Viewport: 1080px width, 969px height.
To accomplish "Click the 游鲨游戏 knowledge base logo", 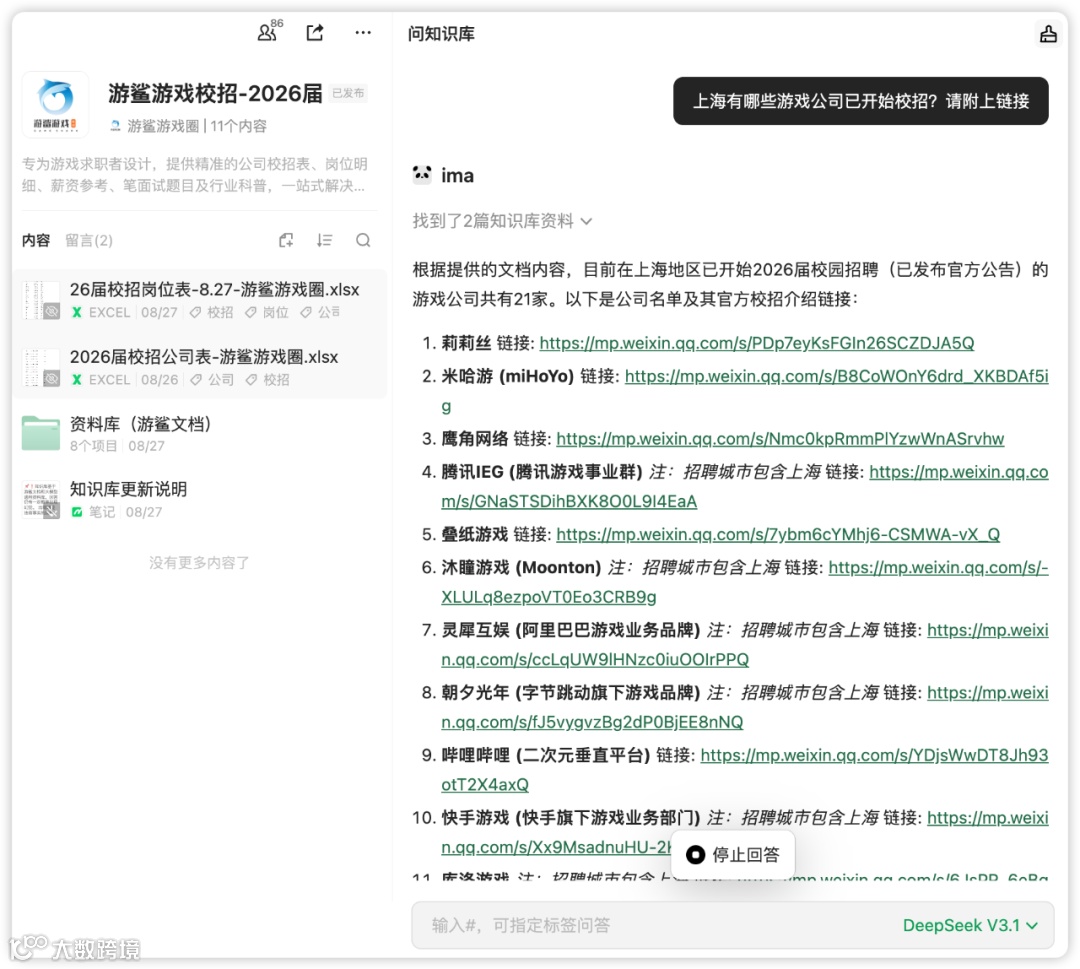I will (55, 104).
